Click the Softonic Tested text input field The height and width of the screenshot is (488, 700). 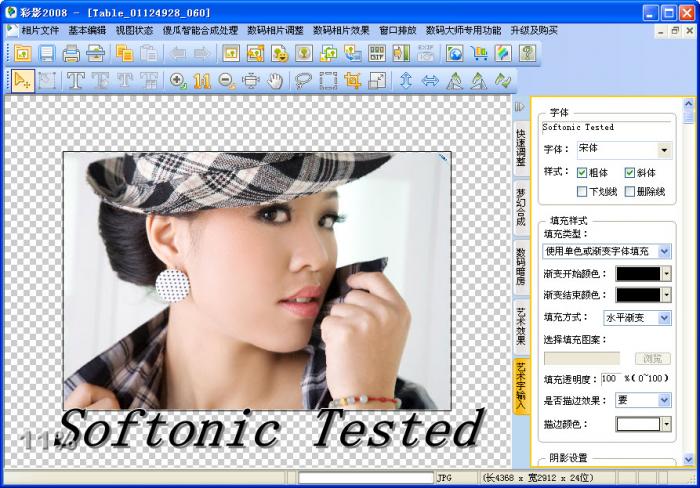coord(606,127)
